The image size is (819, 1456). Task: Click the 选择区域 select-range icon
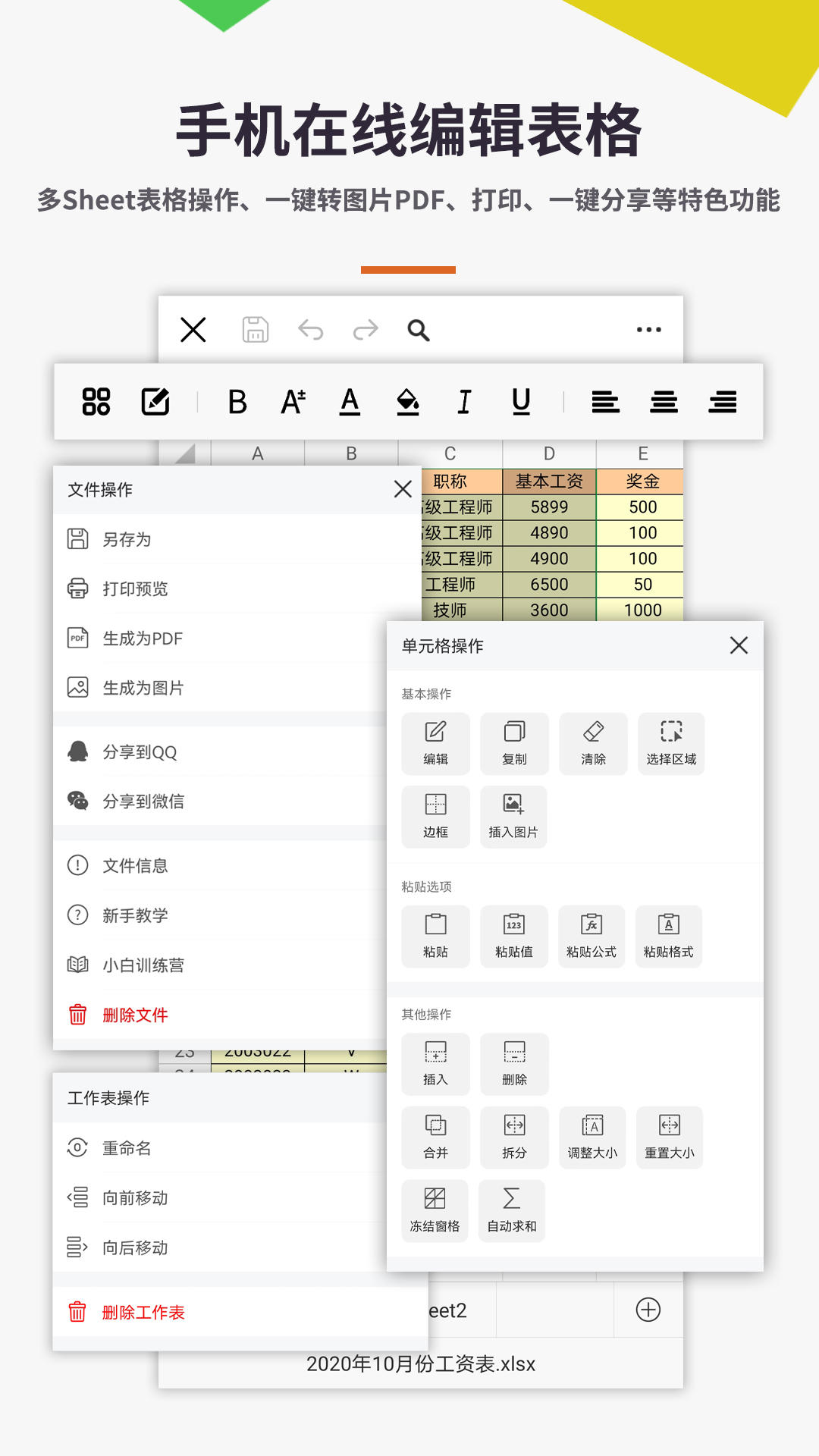click(671, 743)
